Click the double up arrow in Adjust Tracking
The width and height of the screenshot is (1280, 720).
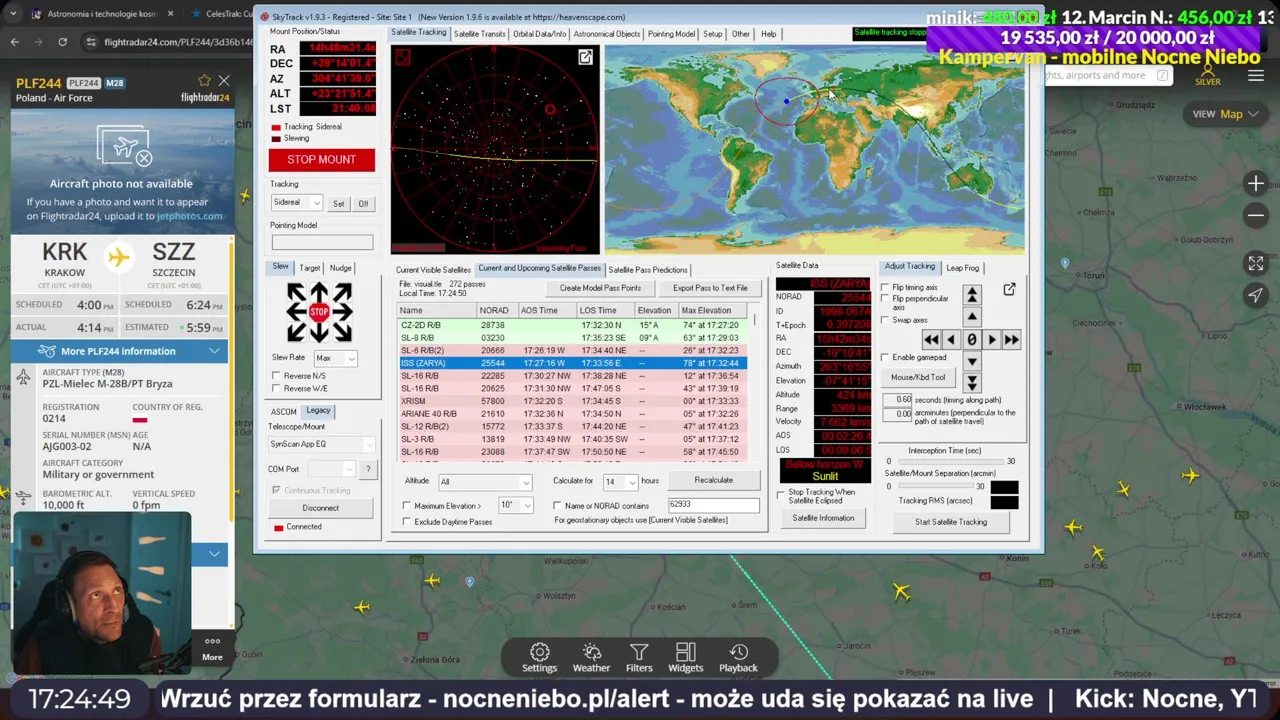(972, 294)
